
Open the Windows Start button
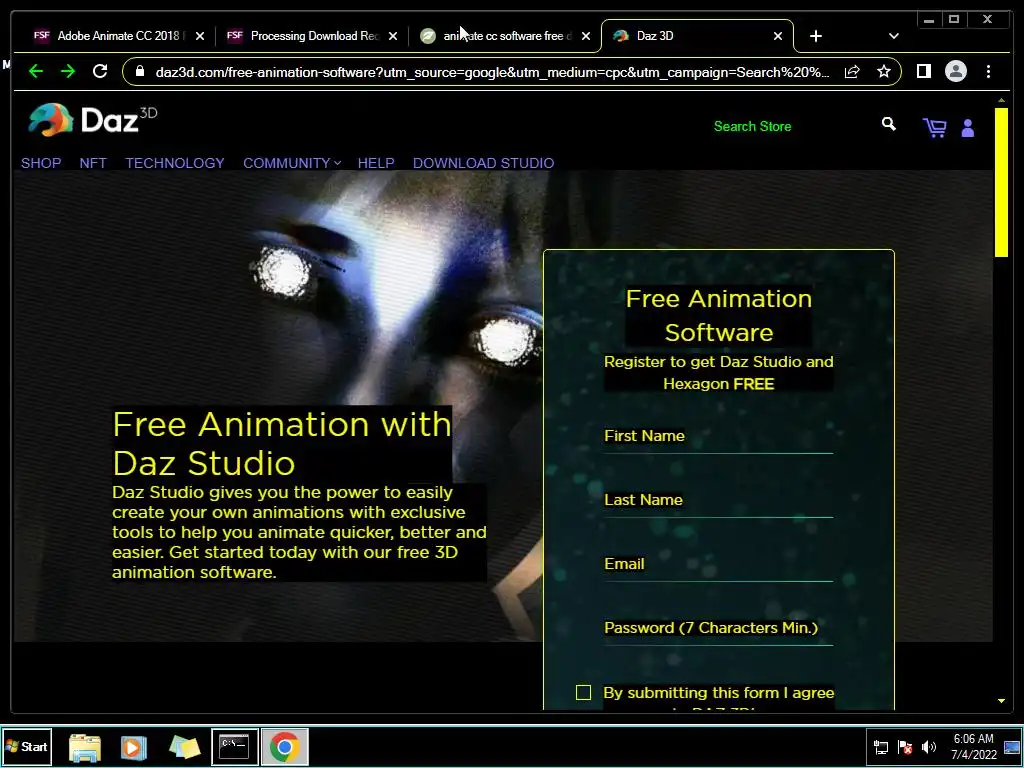tap(27, 746)
